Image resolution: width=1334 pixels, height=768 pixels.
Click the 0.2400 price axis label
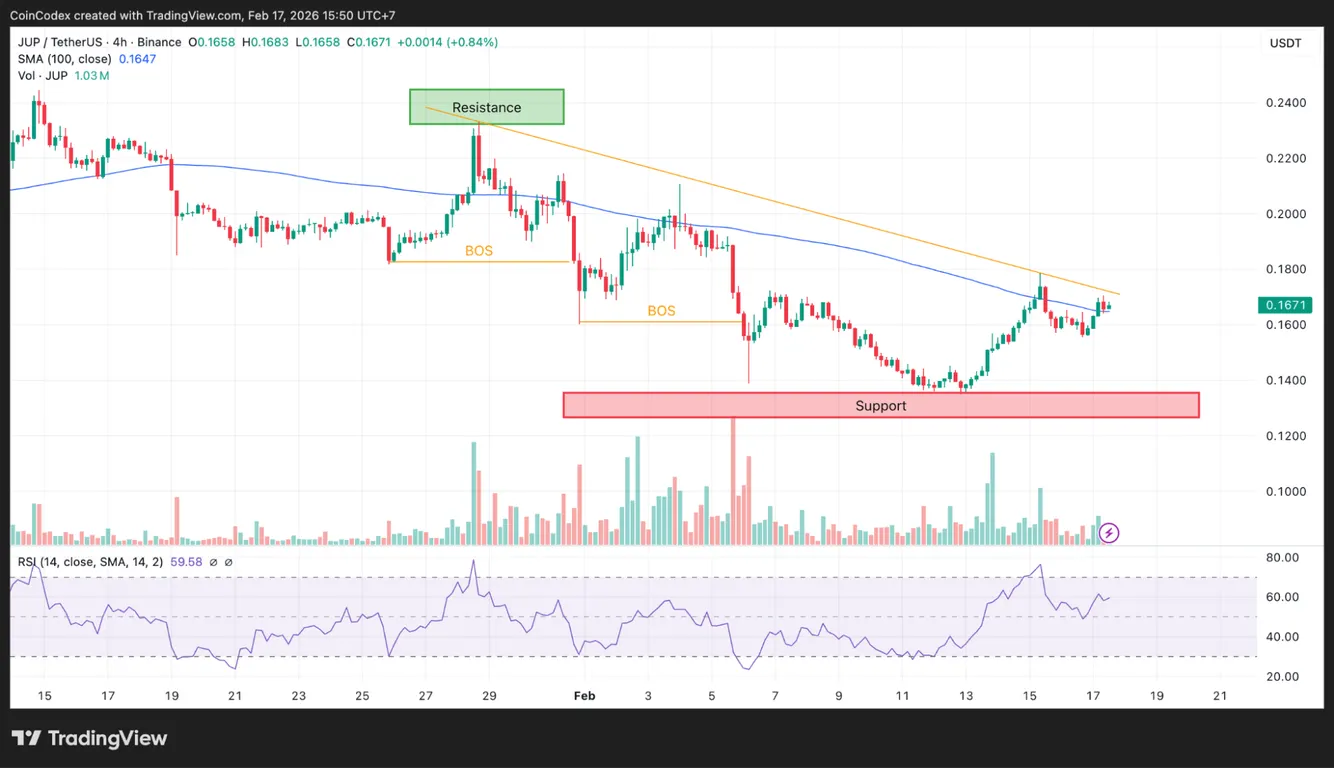(1285, 103)
